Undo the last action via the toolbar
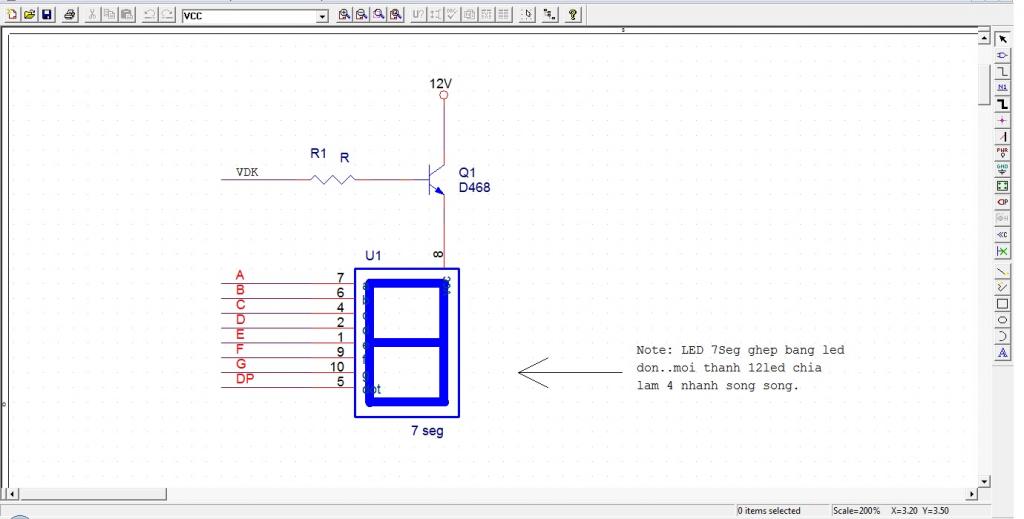 coord(150,14)
